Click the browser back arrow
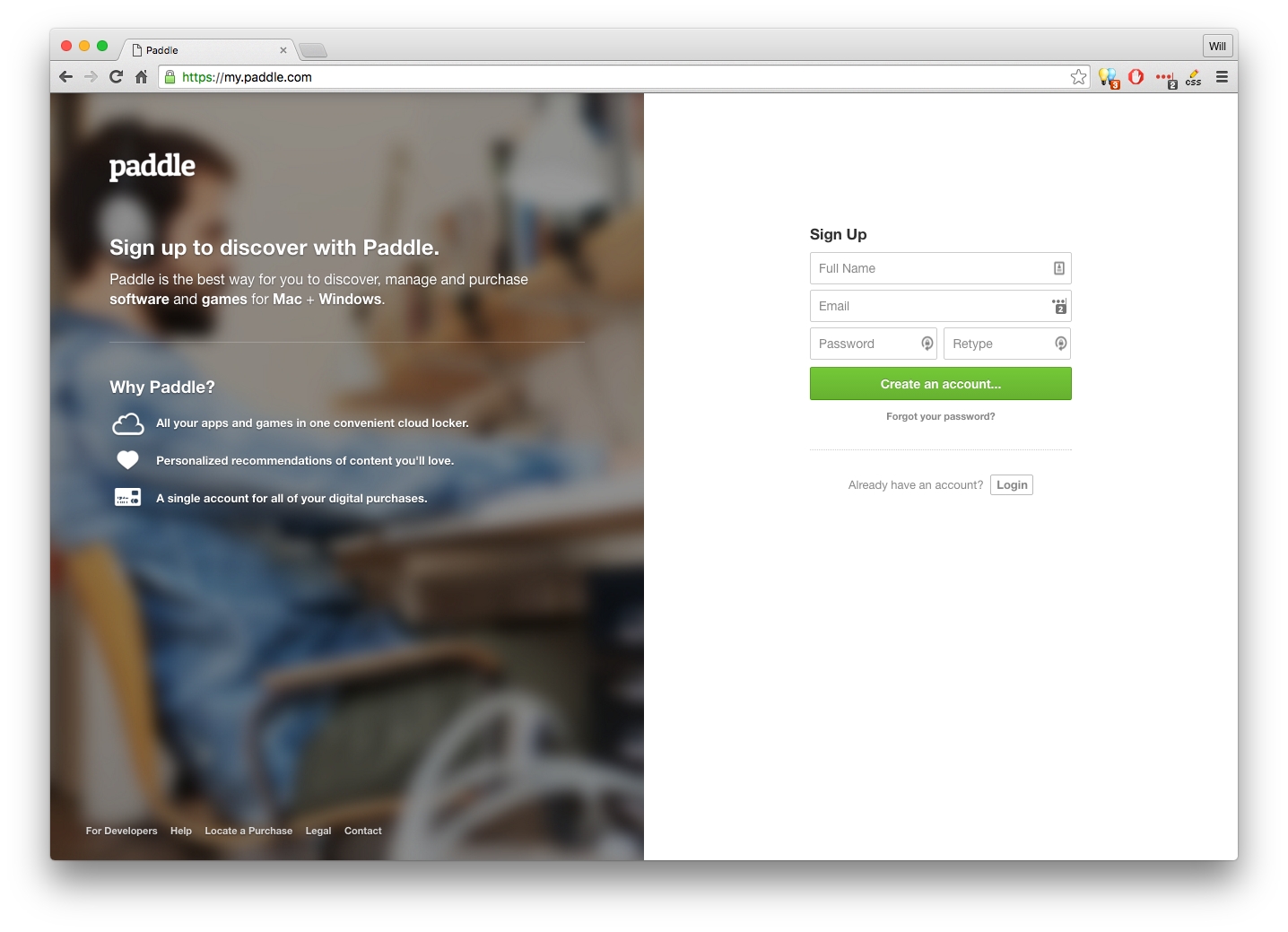1288x932 pixels. pyautogui.click(x=65, y=77)
